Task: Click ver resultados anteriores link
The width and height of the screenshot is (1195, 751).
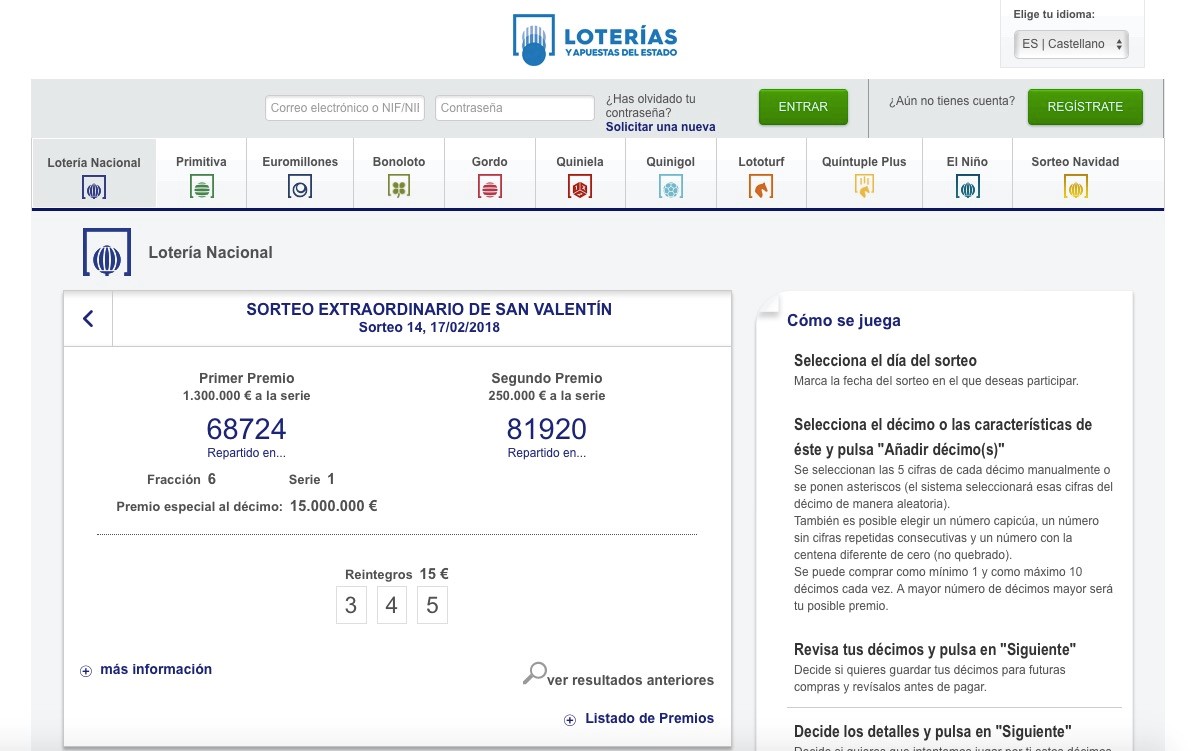Action: tap(630, 680)
